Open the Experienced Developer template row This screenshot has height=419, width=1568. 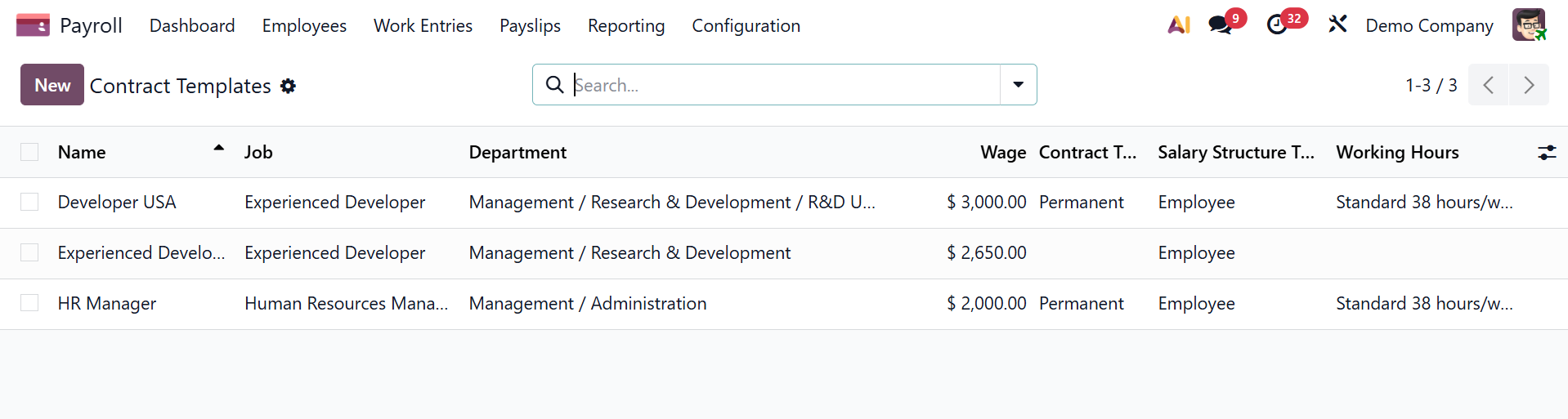coord(141,253)
